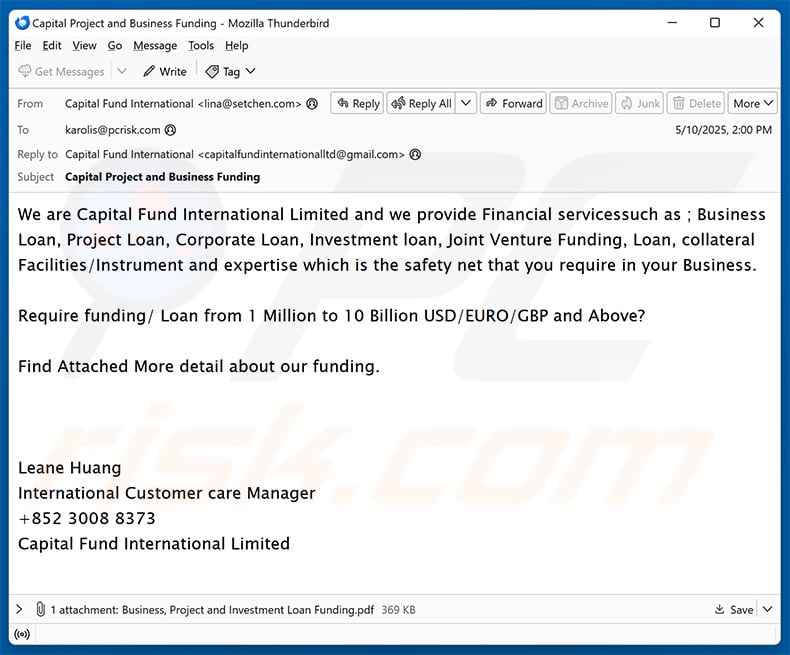
Task: Click the date 5/10/2025, 2:00 PM
Action: point(723,130)
